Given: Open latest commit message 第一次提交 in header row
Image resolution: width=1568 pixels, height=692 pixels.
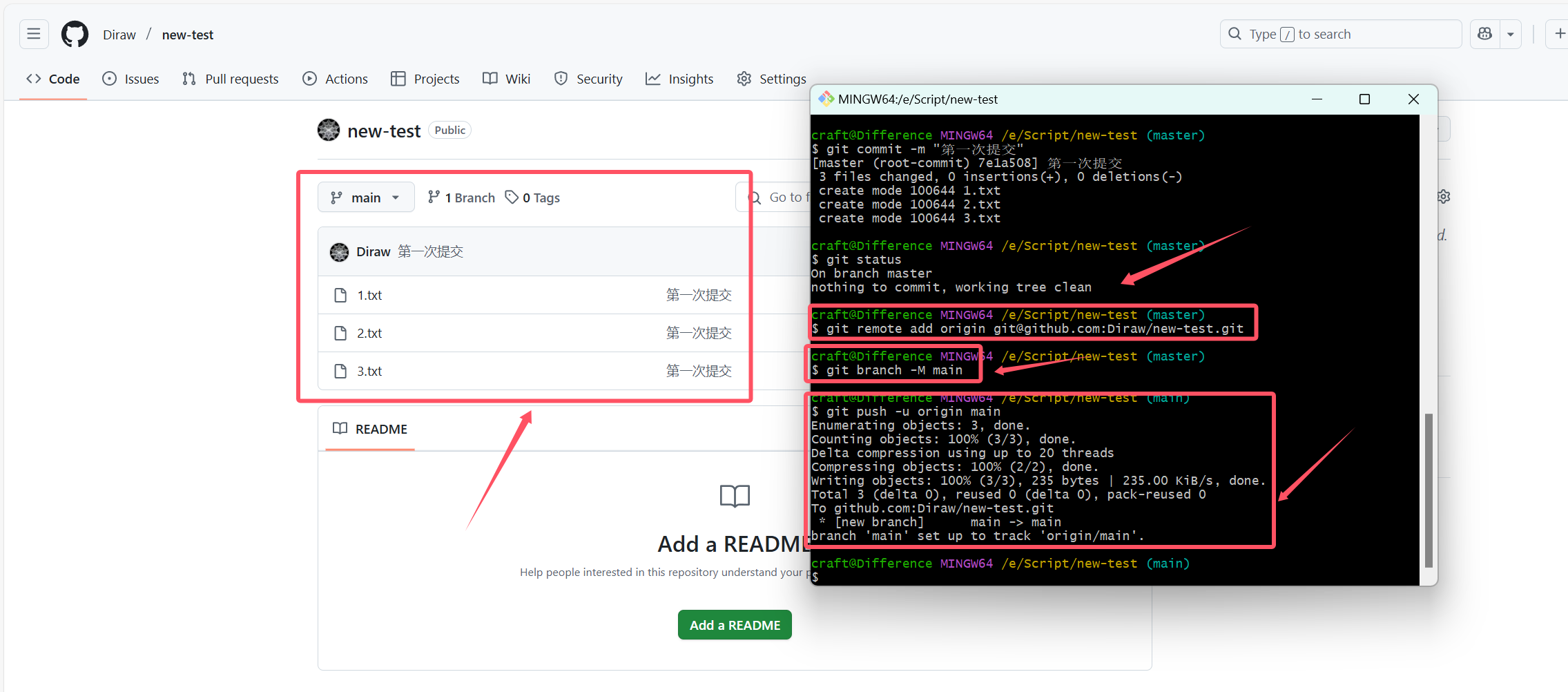Looking at the screenshot, I should [431, 251].
